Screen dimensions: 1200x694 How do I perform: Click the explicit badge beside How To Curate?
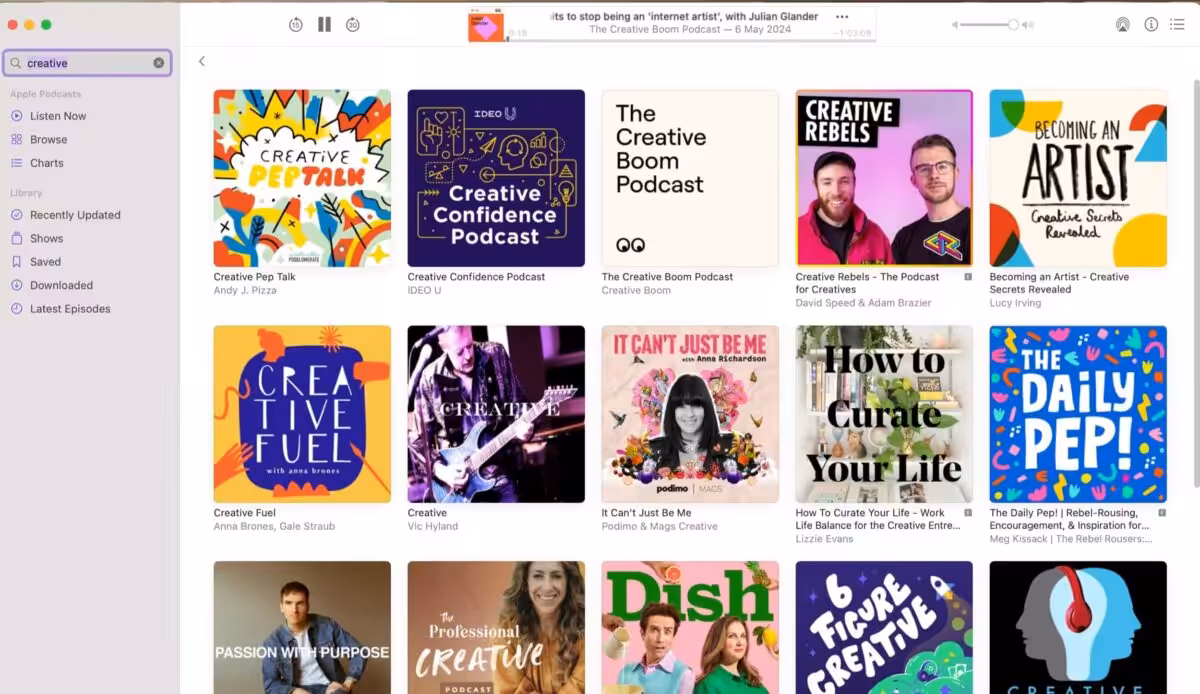[967, 513]
